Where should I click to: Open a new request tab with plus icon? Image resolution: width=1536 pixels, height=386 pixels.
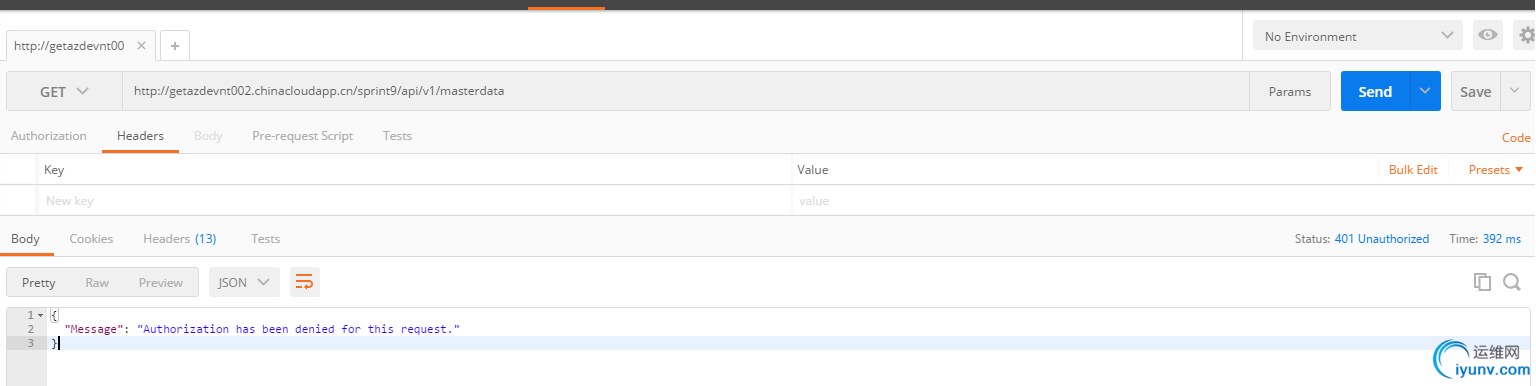coord(174,46)
